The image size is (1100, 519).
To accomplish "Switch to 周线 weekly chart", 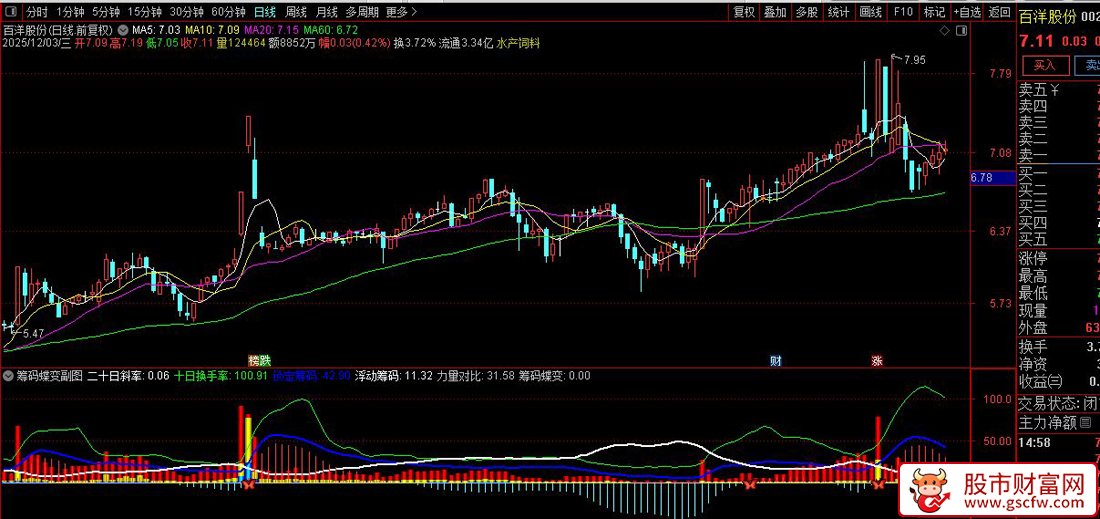I will click(295, 12).
